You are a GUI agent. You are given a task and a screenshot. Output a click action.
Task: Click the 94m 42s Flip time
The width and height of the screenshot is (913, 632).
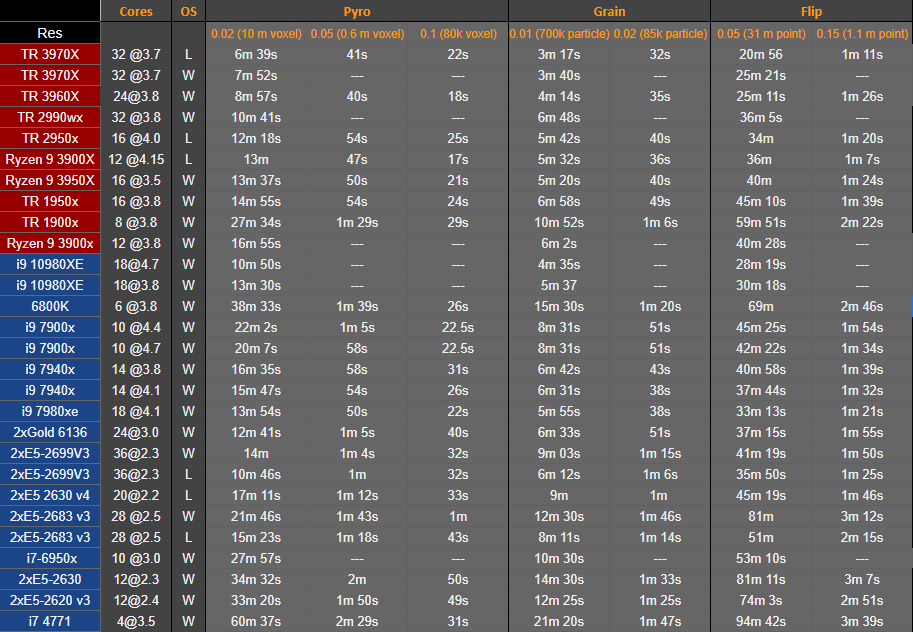(x=761, y=621)
